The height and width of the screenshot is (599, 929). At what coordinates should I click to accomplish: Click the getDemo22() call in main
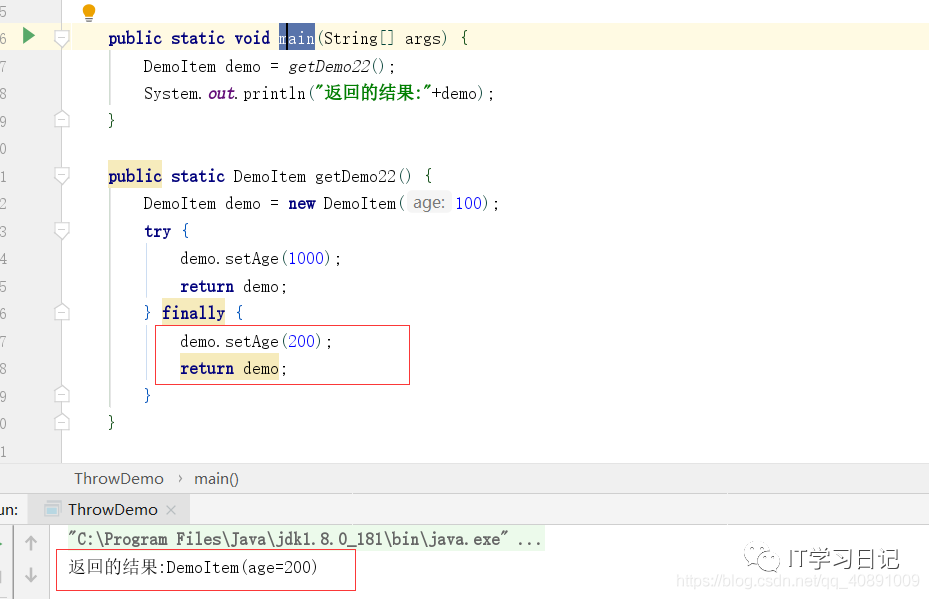coord(336,66)
